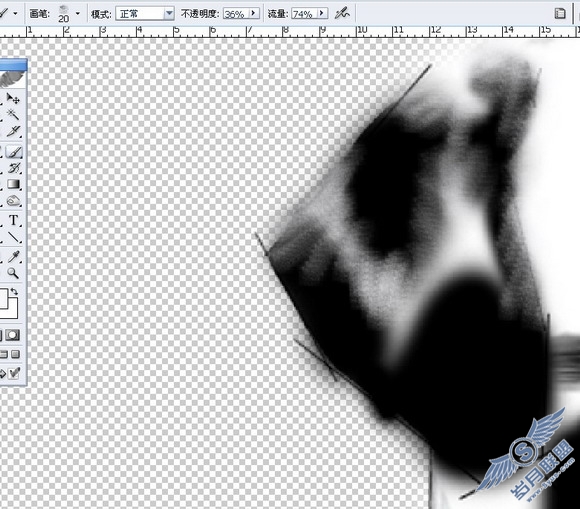Click the 36% opacity input field
Image resolution: width=580 pixels, height=509 pixels.
[236, 14]
